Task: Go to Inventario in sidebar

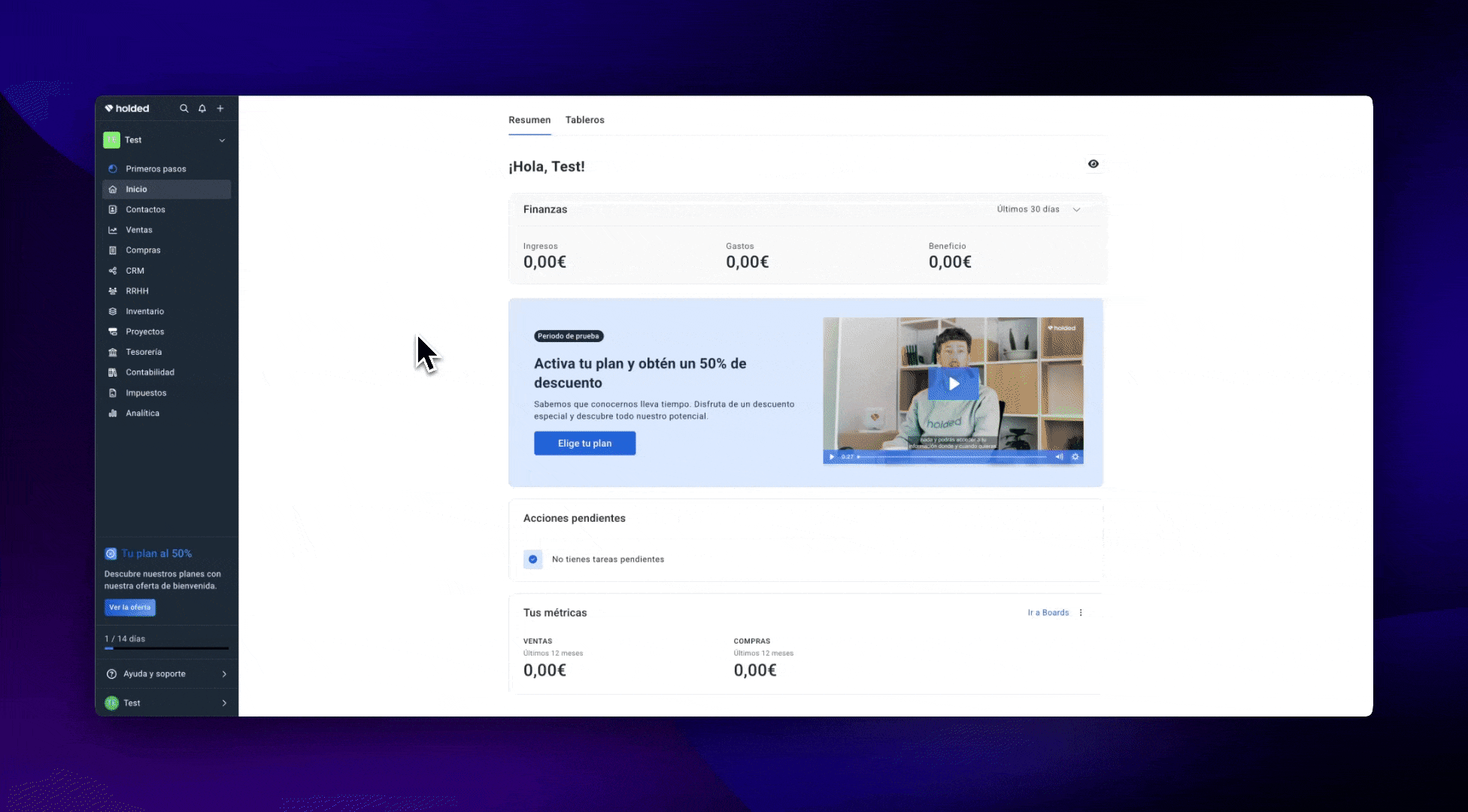Action: tap(144, 311)
